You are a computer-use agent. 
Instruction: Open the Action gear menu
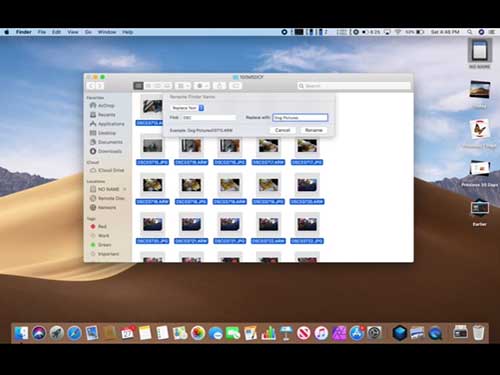click(x=202, y=86)
